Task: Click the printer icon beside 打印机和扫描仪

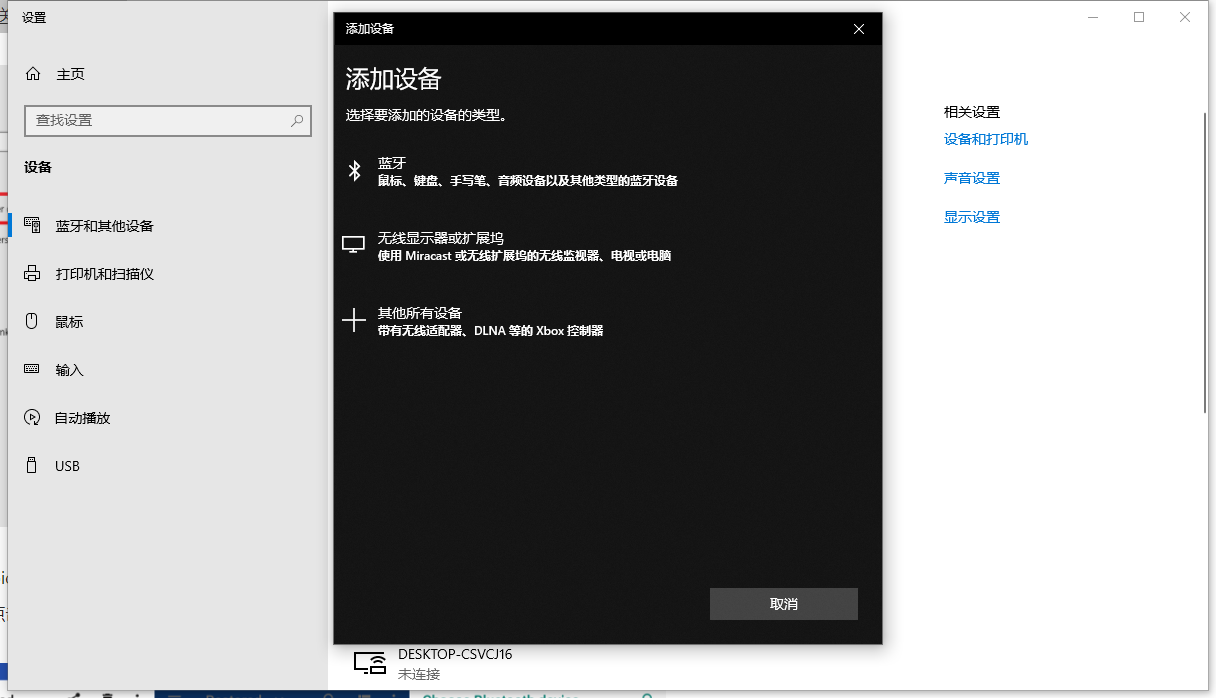Action: tap(33, 273)
